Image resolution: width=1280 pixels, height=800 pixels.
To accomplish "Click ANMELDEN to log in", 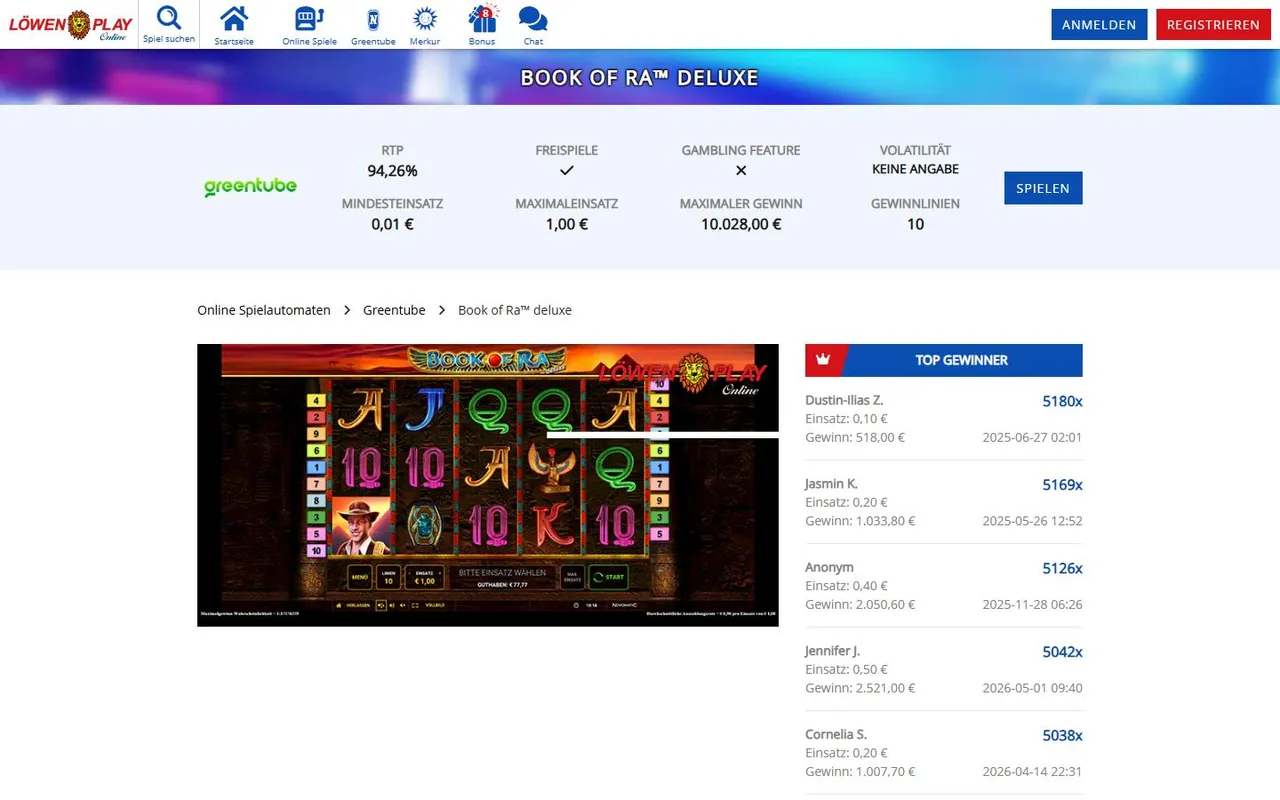I will (1099, 24).
